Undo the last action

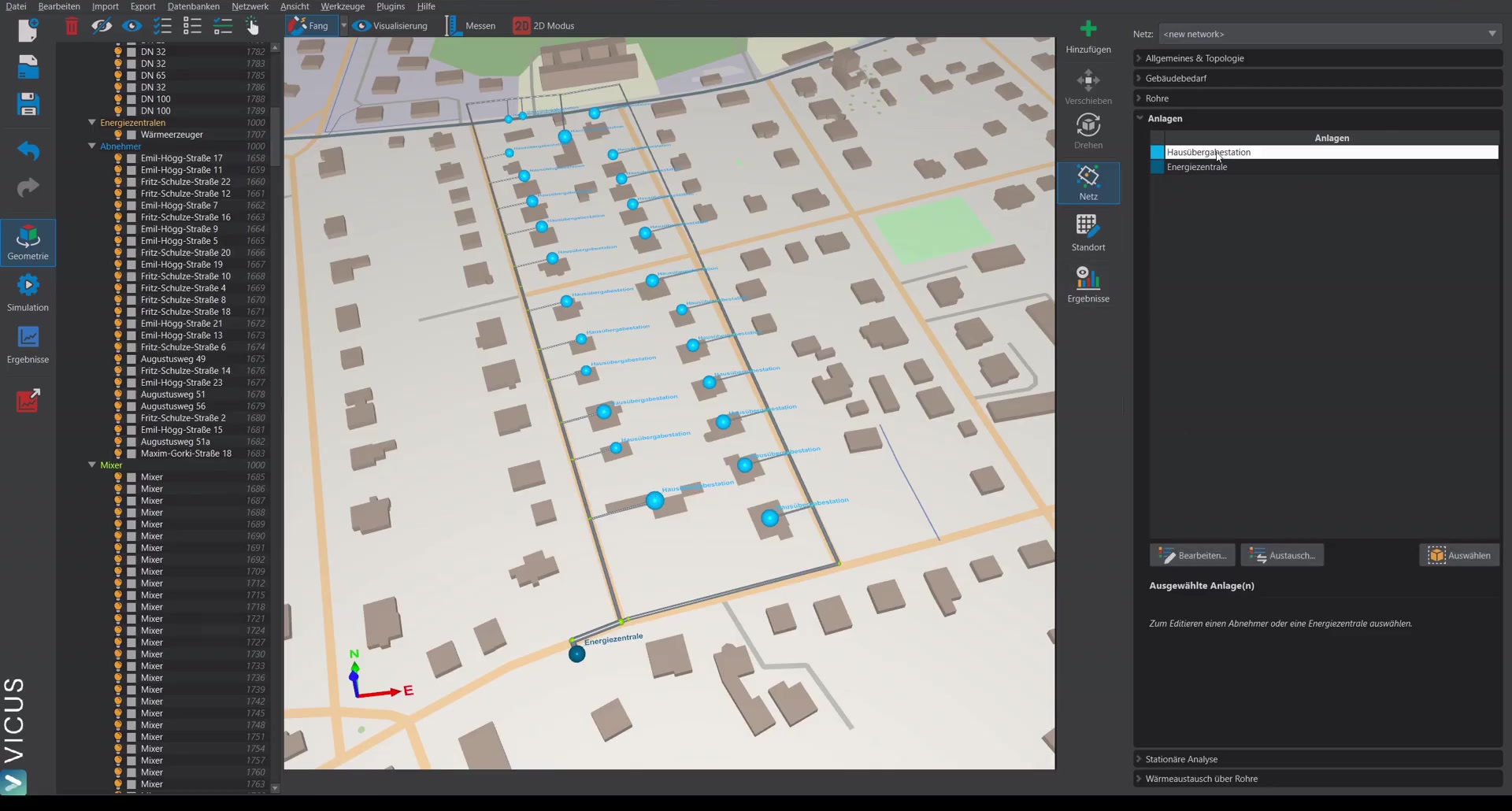[x=28, y=150]
